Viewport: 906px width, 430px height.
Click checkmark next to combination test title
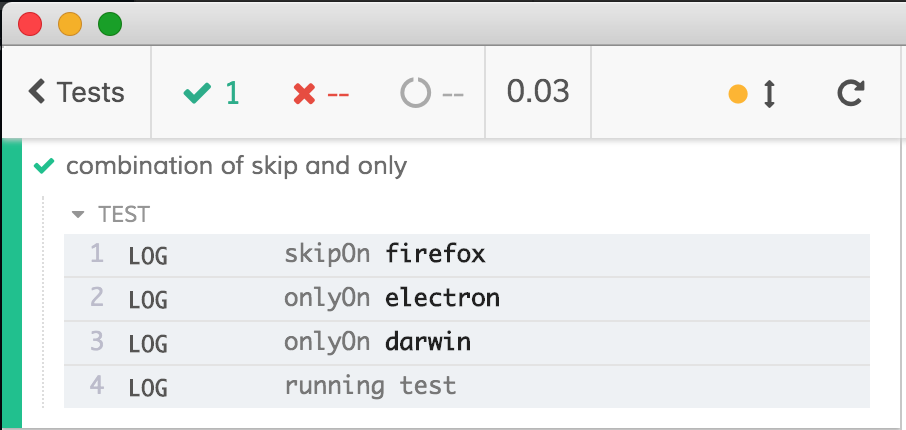point(44,166)
